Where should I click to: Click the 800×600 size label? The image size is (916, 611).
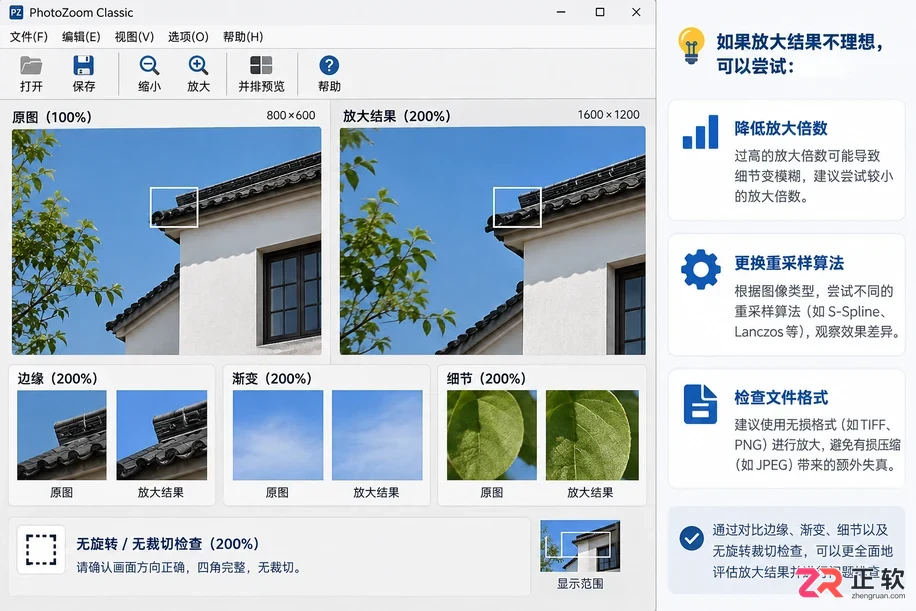291,115
